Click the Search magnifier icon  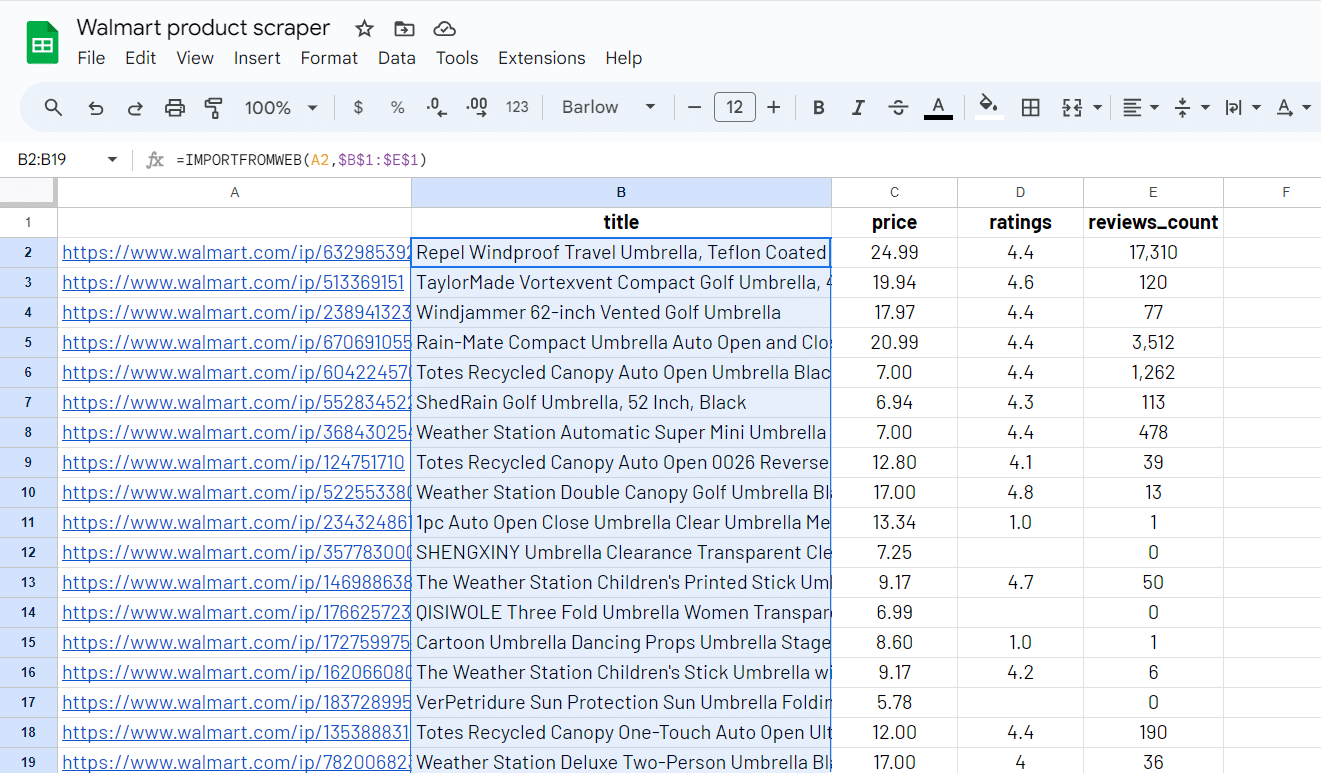pyautogui.click(x=54, y=108)
